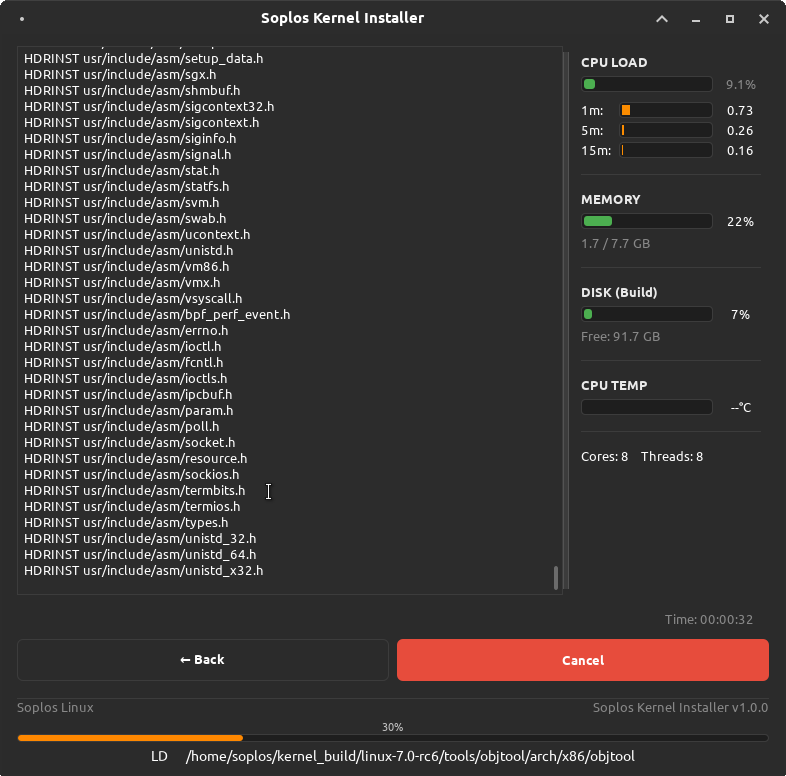Select log line usr/include/asm/termbits.h
The image size is (786, 776).
tap(134, 491)
